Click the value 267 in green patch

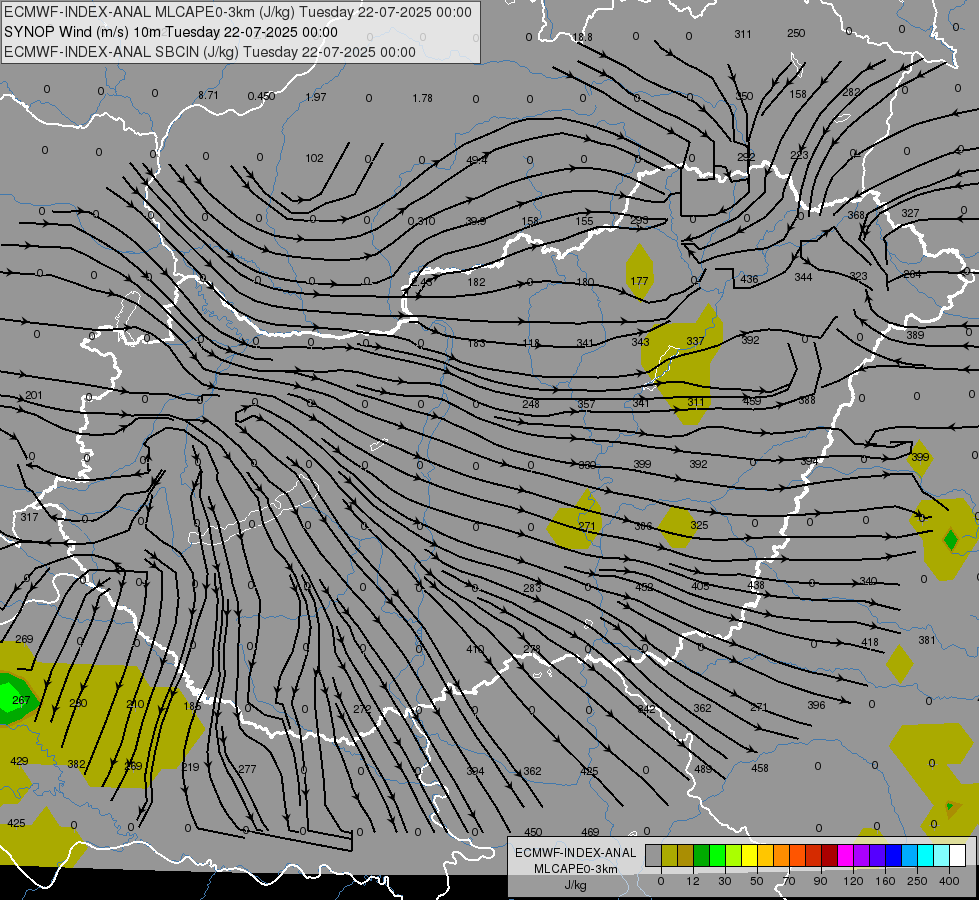click(21, 700)
